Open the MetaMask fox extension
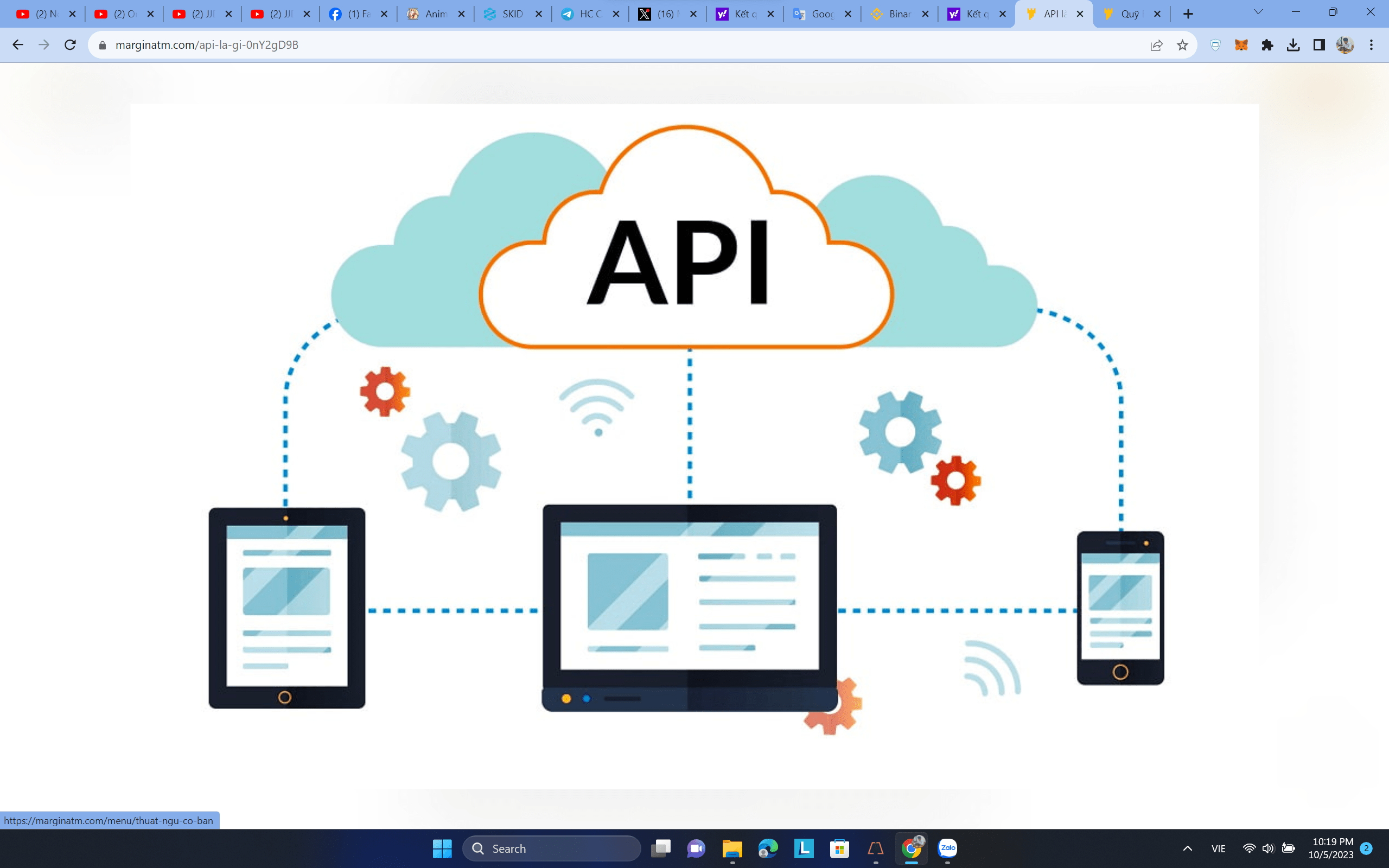Screen dimensions: 1389x868 point(1241,45)
